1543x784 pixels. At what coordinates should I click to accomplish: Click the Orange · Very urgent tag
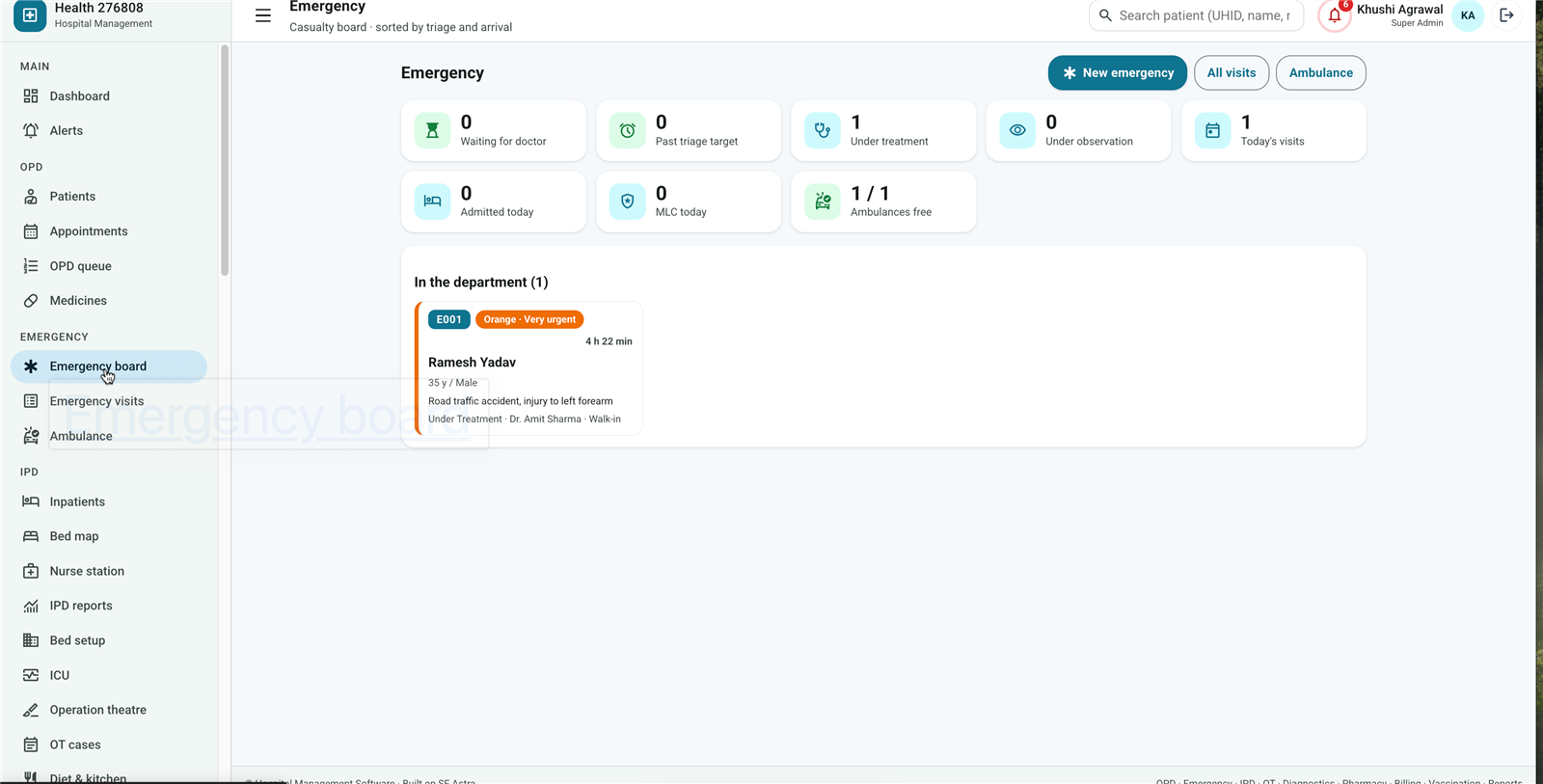click(x=529, y=319)
